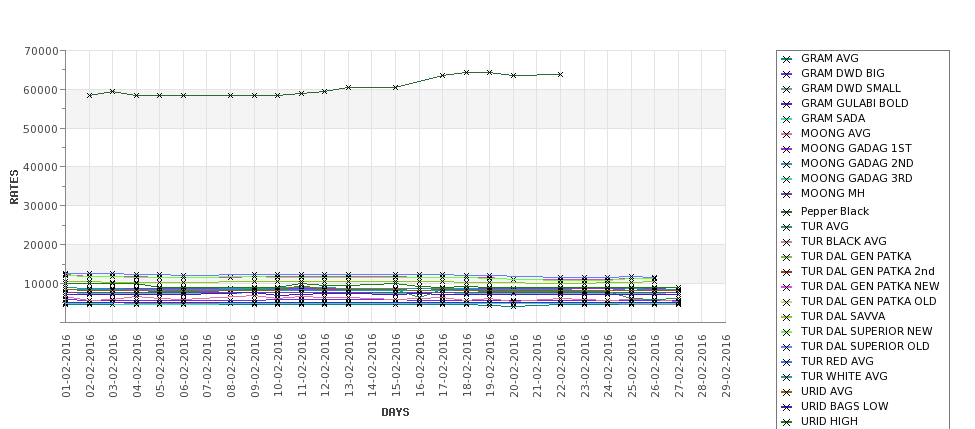Click Pepper Black data point at 02-02-2016
Screen dimensions: 975x429
90,95
